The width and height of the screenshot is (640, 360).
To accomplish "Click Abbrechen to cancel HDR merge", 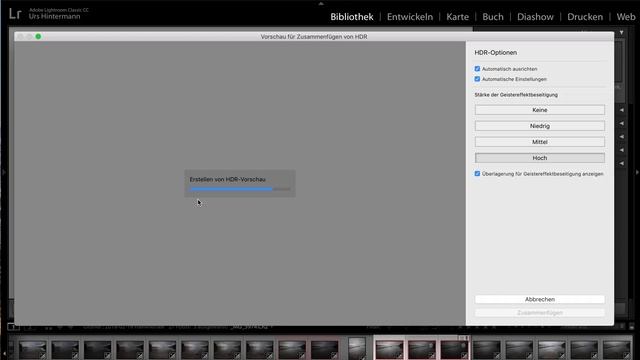I will tap(540, 299).
